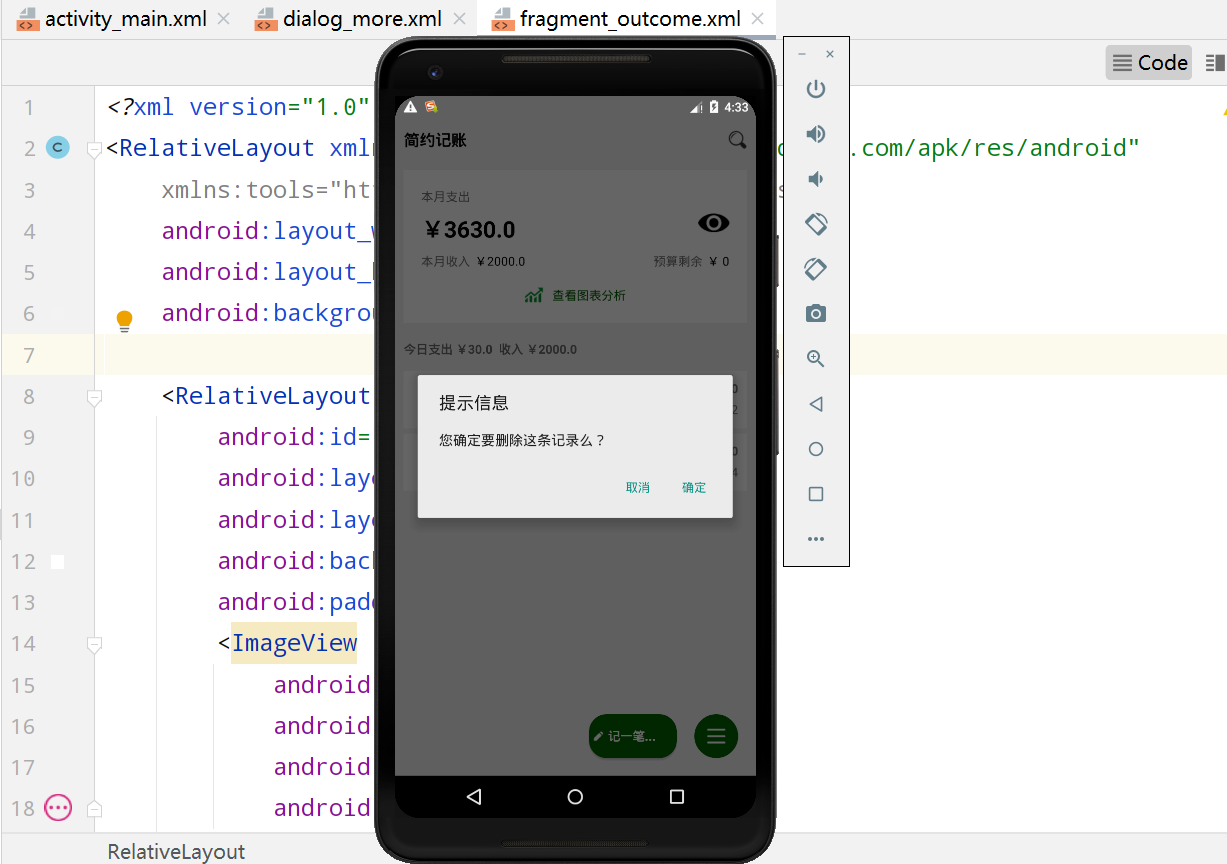Switch editor to Split view

(x=1215, y=62)
